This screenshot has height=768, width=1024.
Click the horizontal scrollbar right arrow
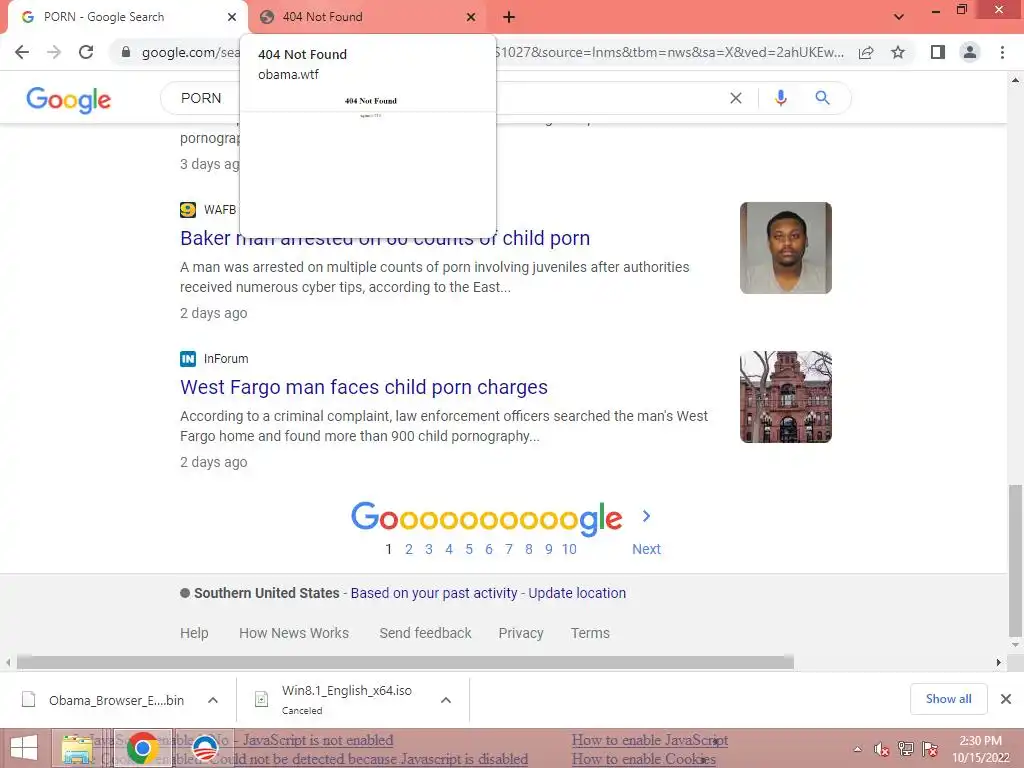tap(999, 662)
